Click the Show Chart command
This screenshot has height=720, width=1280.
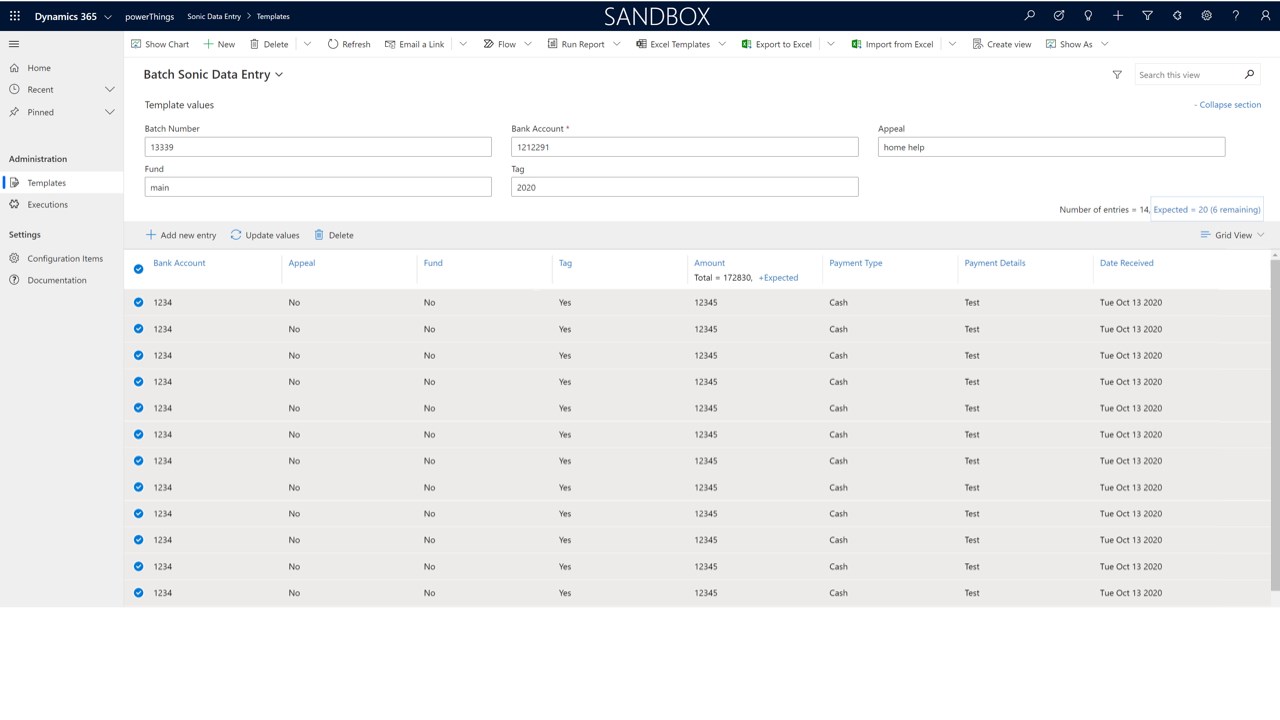(x=160, y=44)
